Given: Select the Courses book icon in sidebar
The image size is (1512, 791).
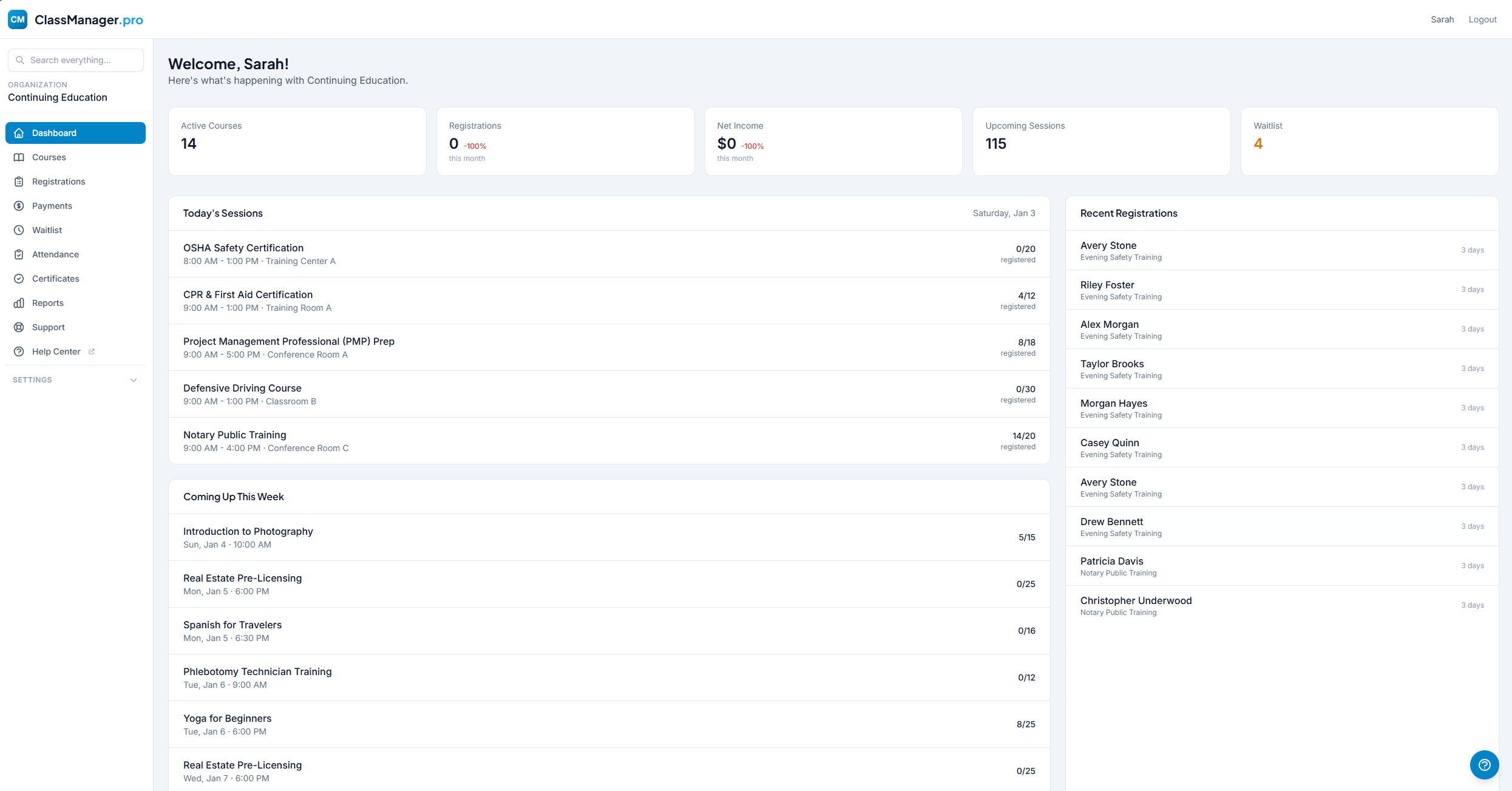Looking at the screenshot, I should 19,157.
